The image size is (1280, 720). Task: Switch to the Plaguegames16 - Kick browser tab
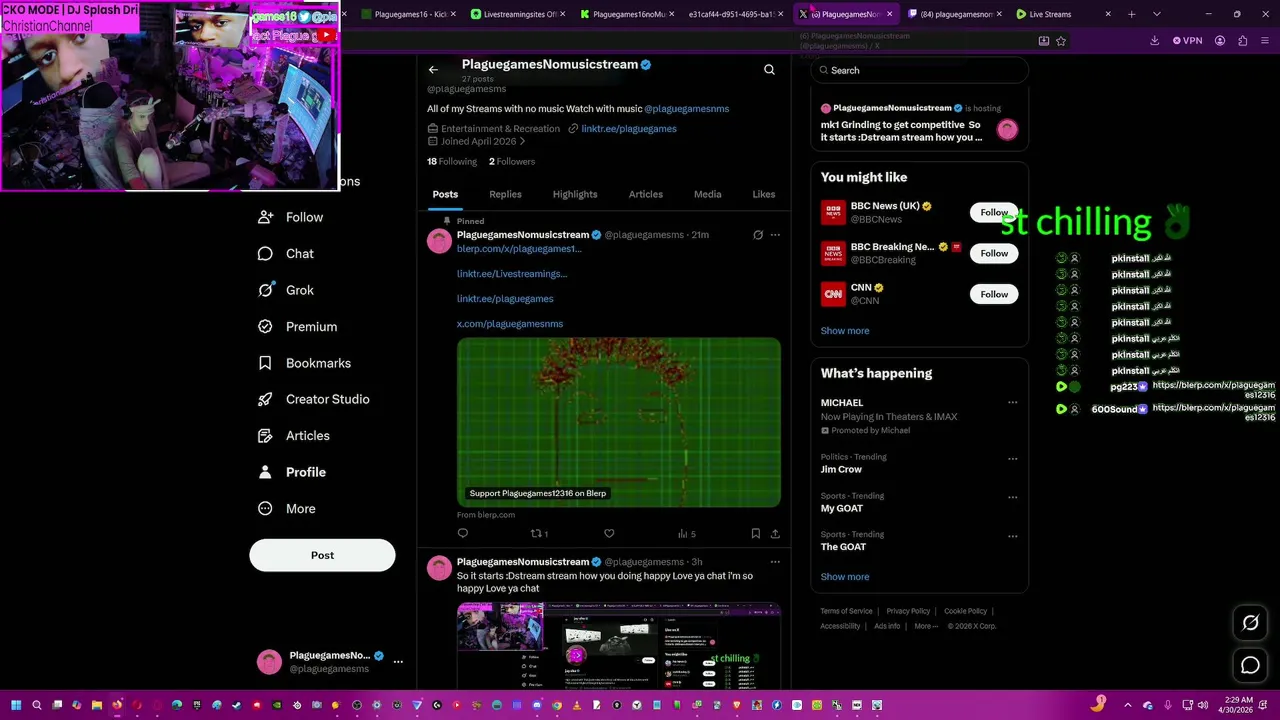409,14
